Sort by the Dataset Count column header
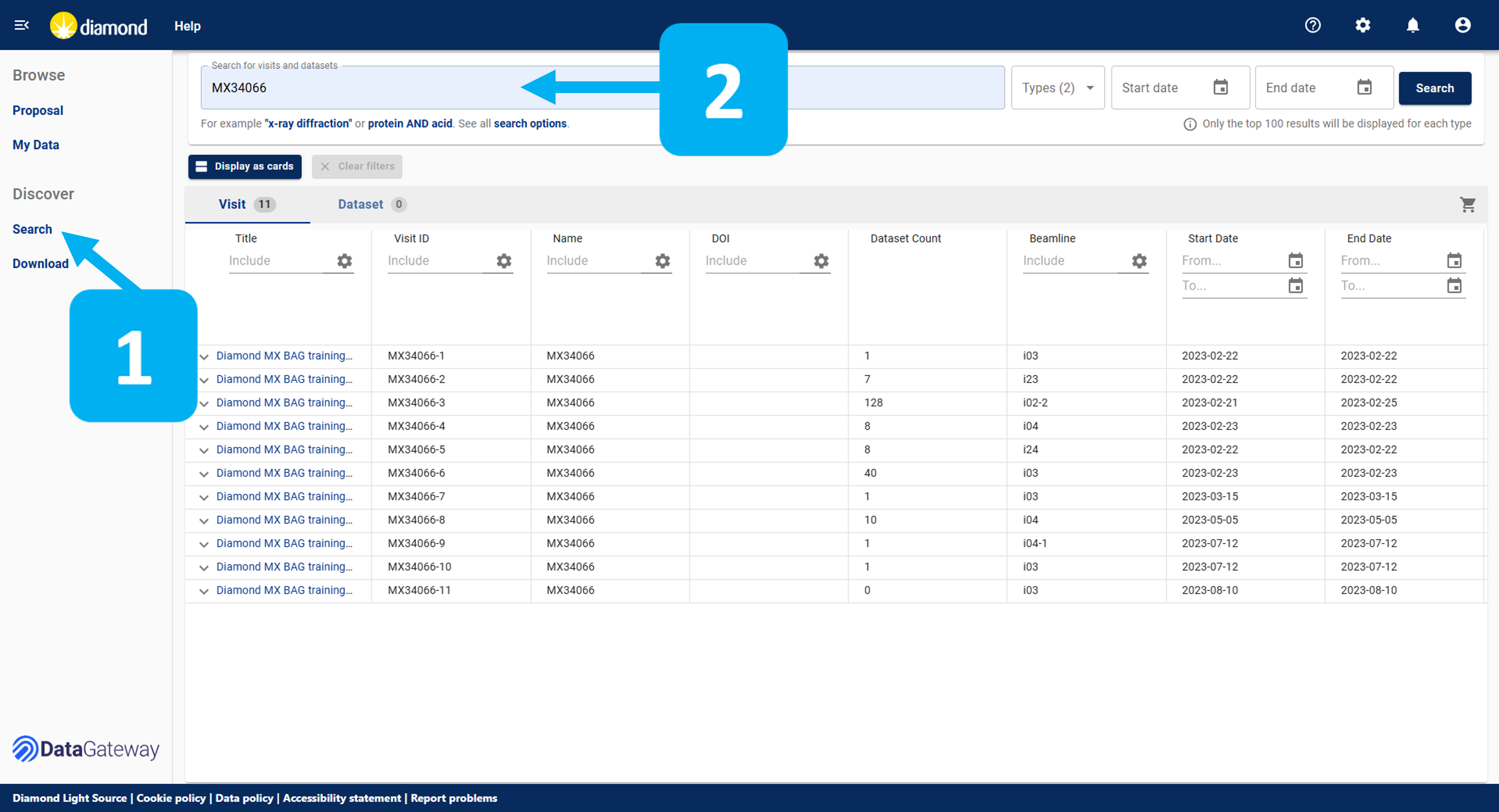The image size is (1499, 812). [x=905, y=239]
